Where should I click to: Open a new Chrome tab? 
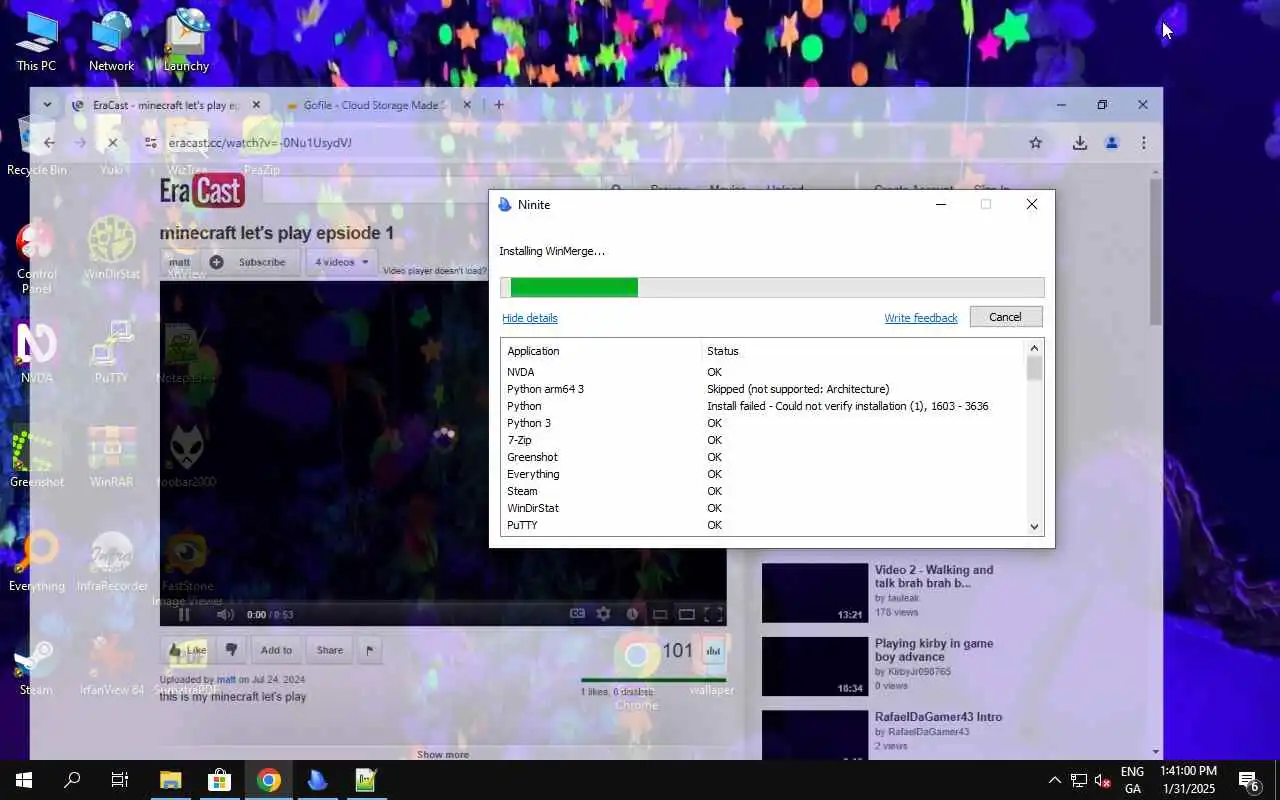499,105
